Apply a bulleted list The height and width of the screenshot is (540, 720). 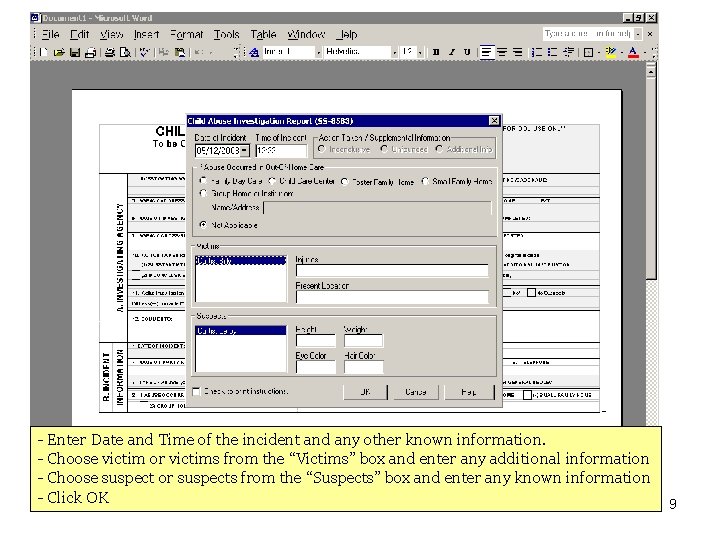pyautogui.click(x=552, y=52)
